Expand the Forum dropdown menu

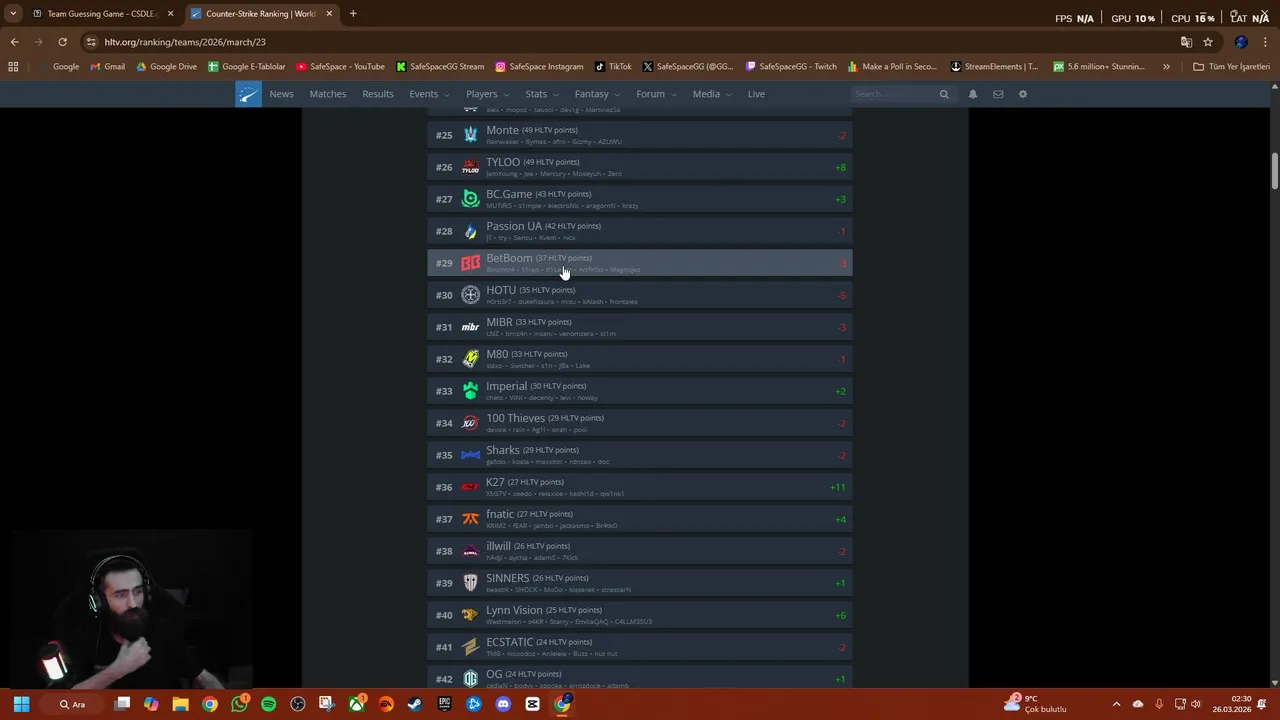[656, 94]
